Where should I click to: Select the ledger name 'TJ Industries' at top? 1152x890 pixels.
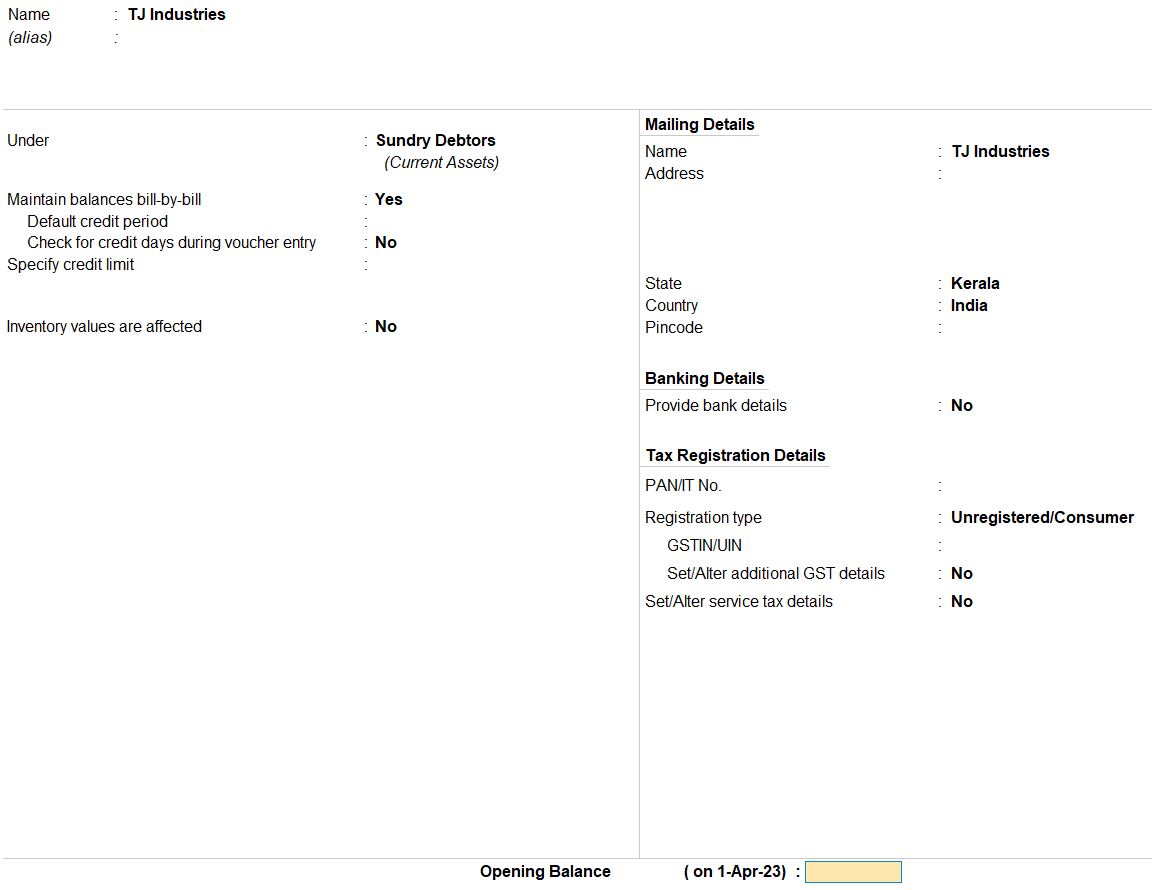click(176, 15)
